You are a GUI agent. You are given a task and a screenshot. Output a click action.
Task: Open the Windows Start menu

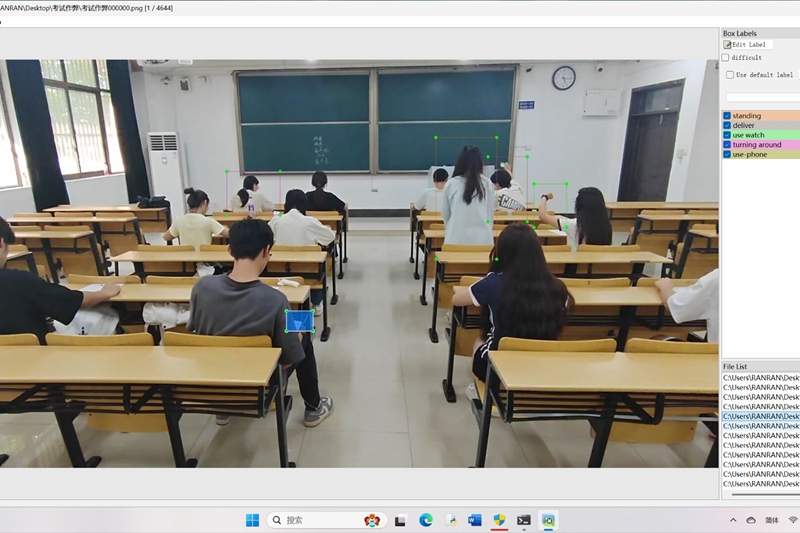(x=252, y=520)
